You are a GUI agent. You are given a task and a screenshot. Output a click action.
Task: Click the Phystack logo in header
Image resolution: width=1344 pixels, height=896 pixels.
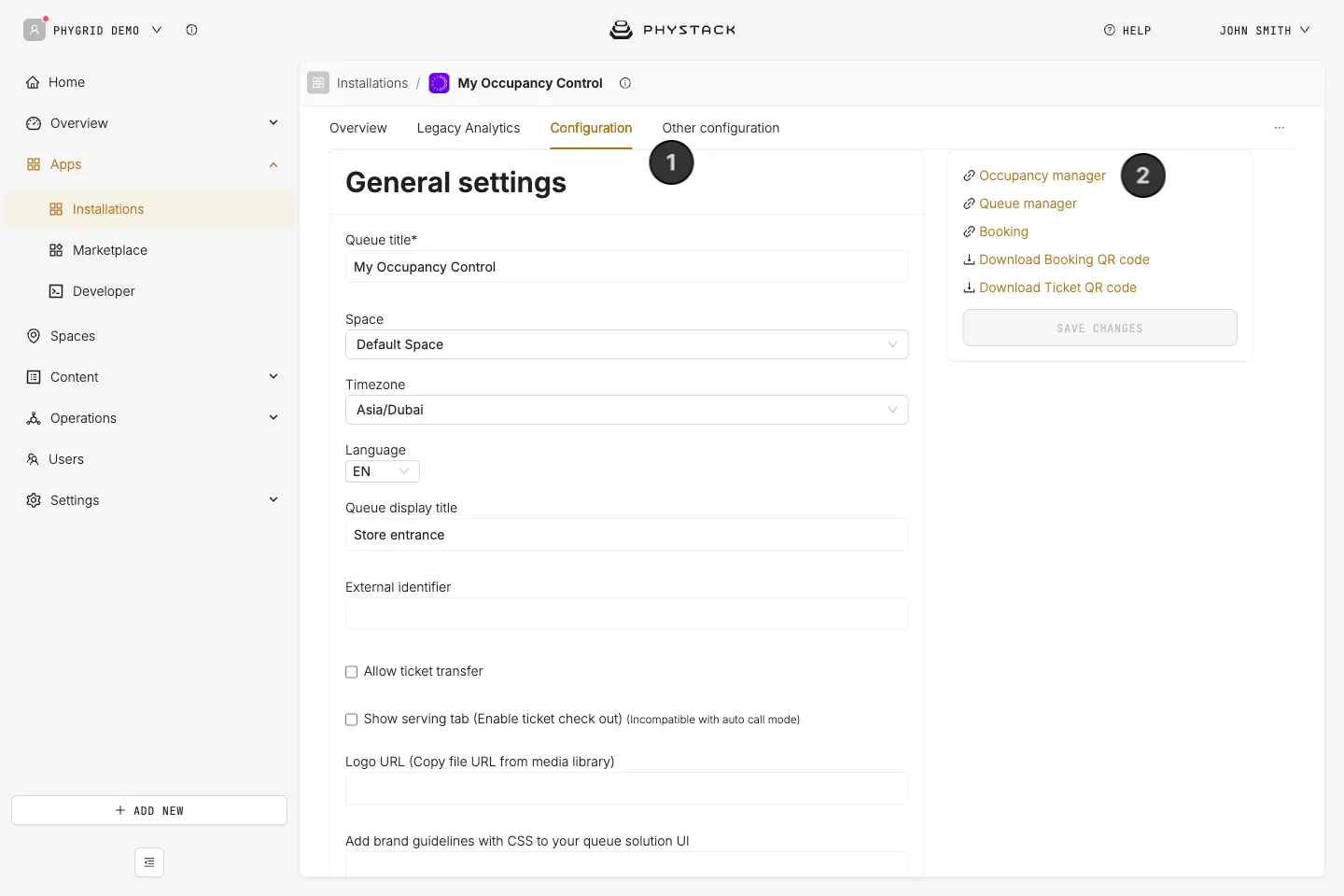[672, 30]
